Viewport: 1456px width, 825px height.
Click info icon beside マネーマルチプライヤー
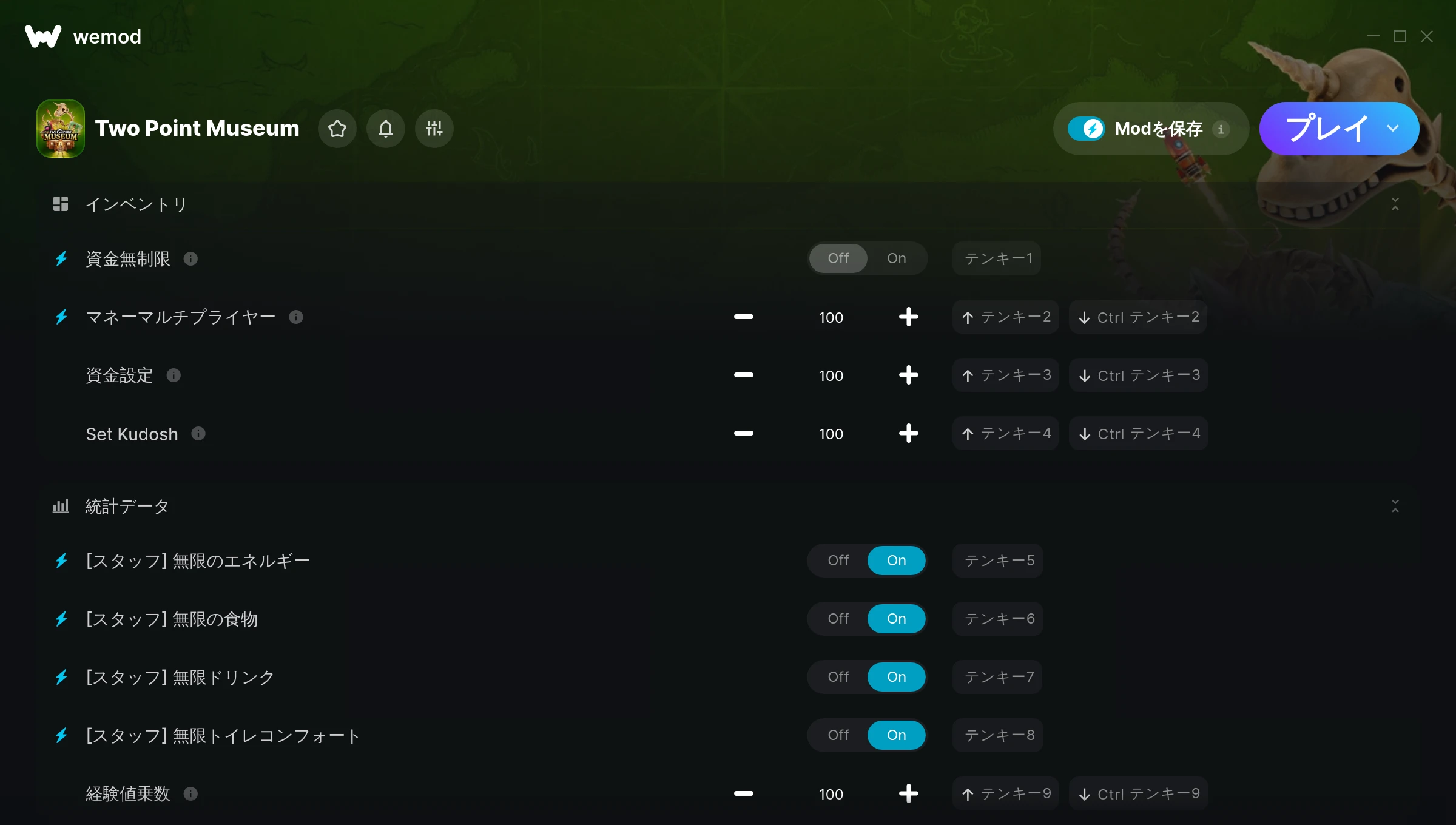(296, 317)
